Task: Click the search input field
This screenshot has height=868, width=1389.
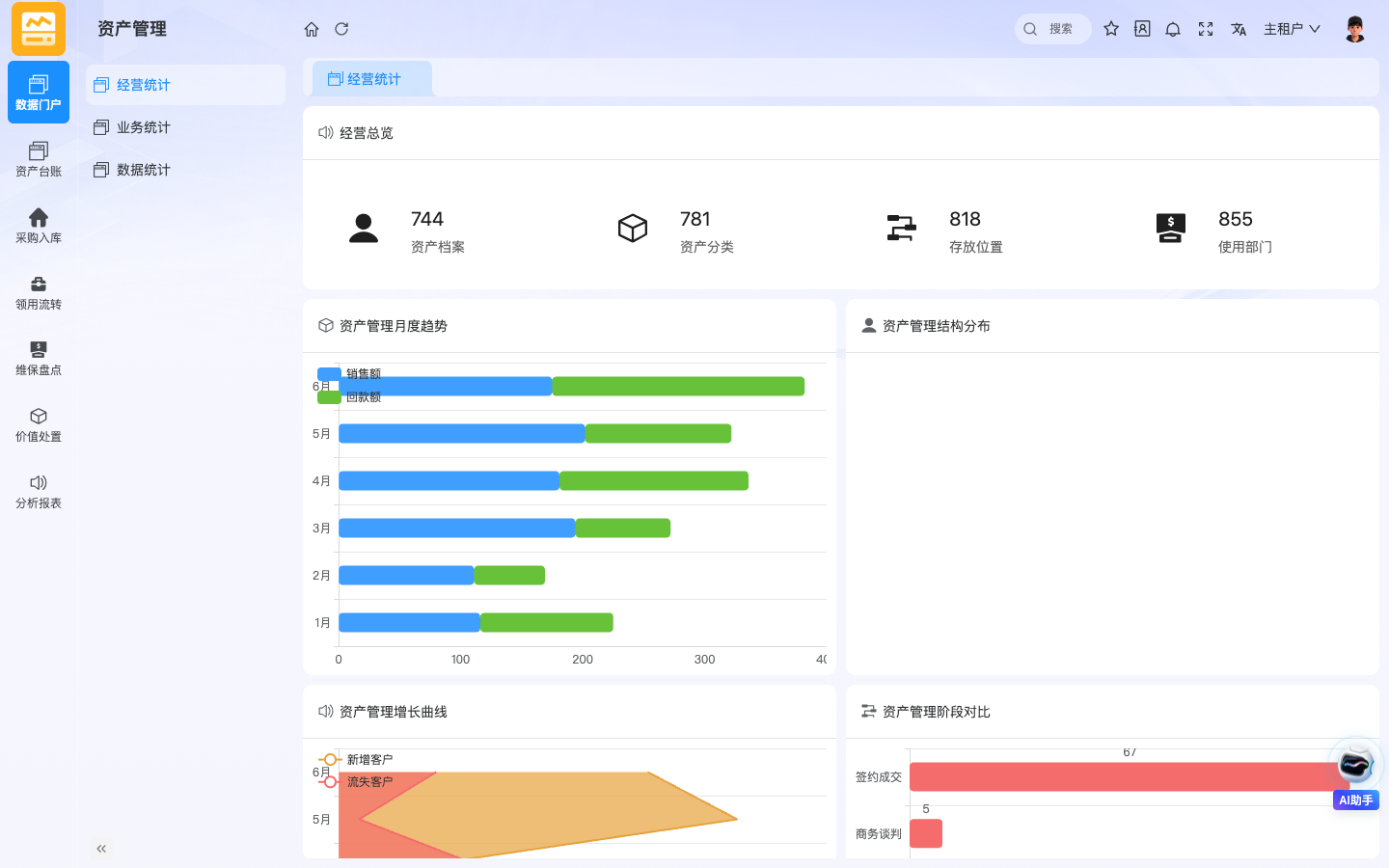Action: click(1053, 29)
